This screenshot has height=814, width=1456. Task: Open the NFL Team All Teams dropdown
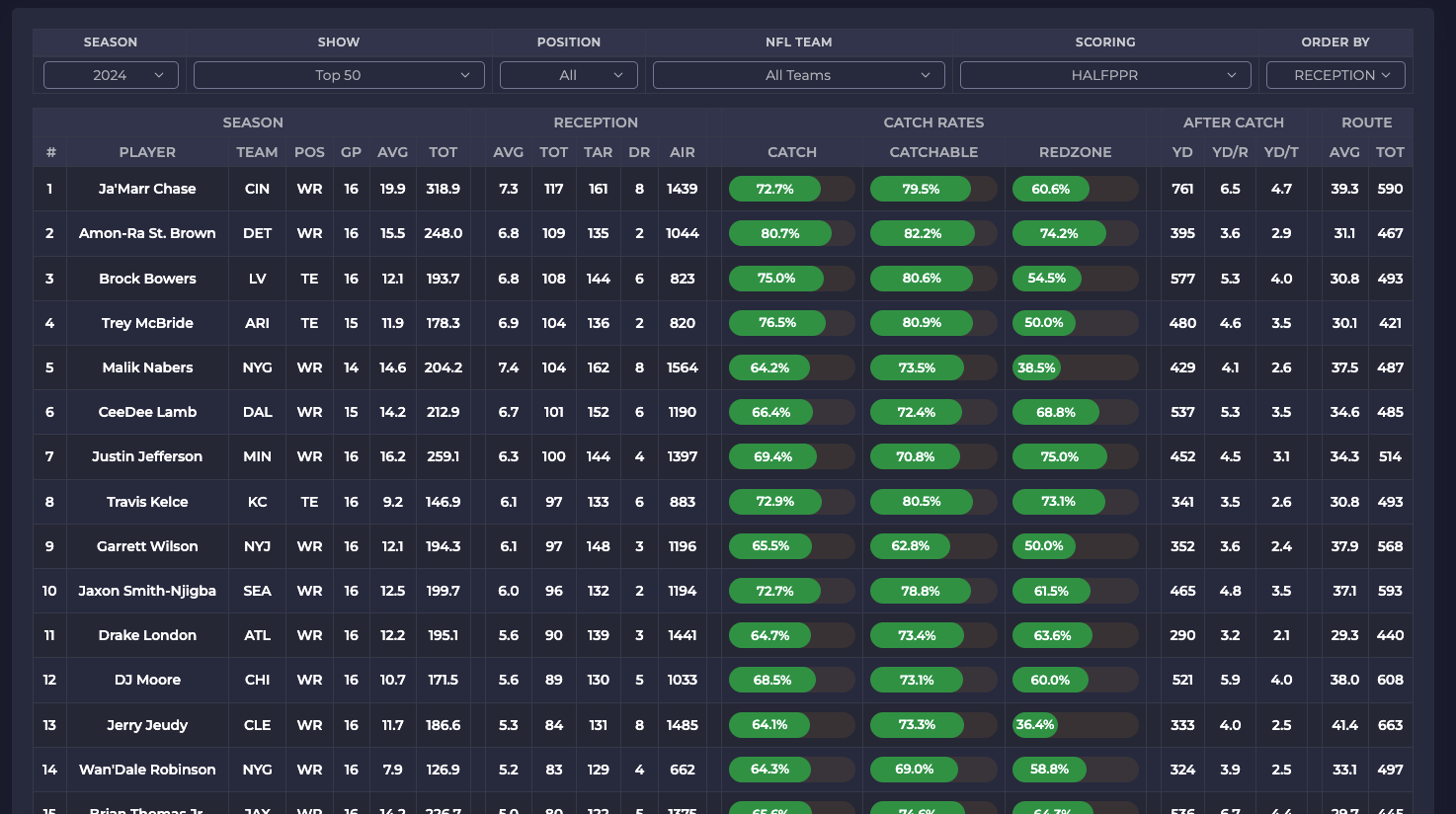click(799, 75)
